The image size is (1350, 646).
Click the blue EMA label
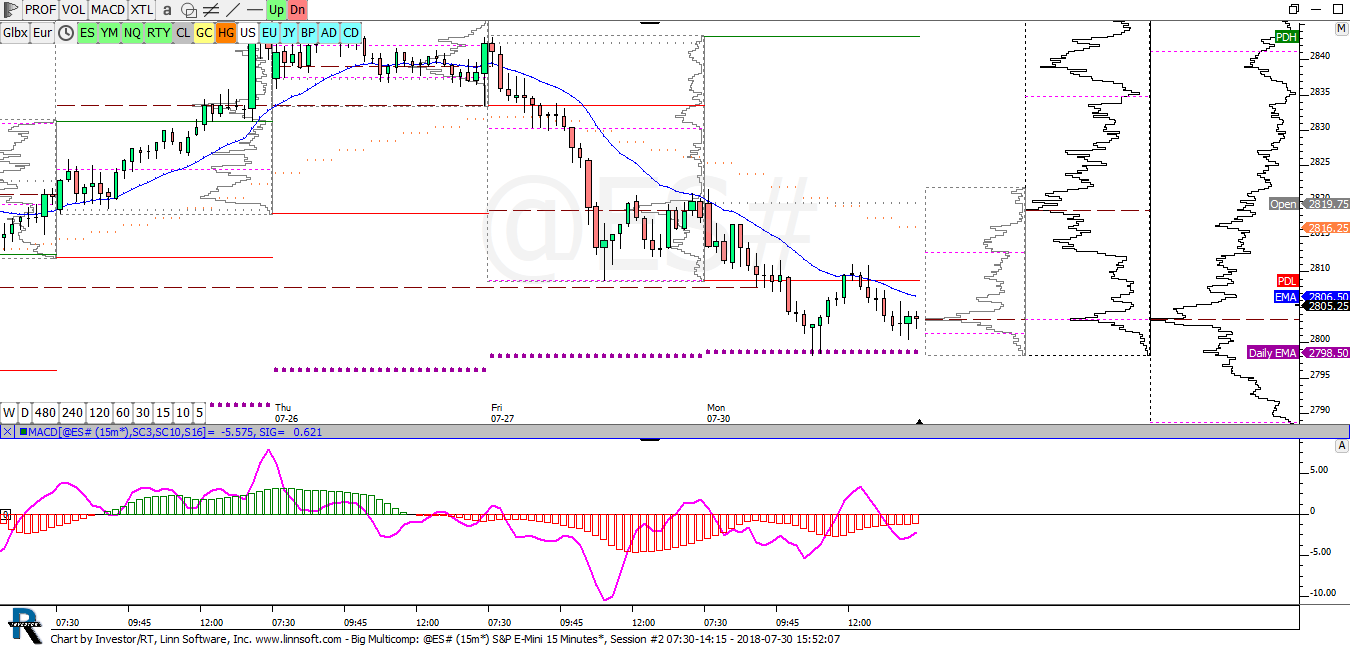pos(1286,297)
